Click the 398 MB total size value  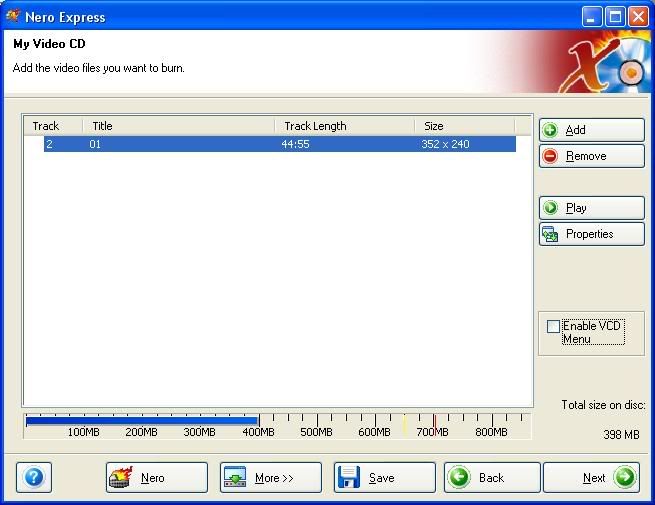pos(621,435)
